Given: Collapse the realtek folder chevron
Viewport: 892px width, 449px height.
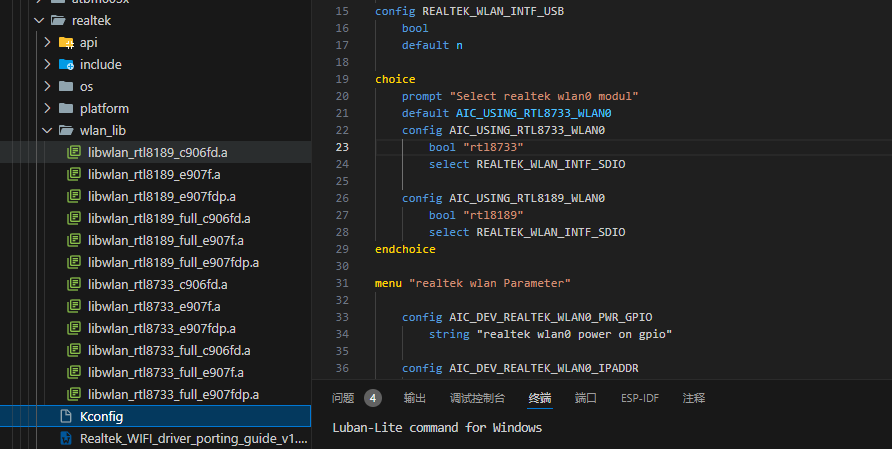Looking at the screenshot, I should 39,20.
